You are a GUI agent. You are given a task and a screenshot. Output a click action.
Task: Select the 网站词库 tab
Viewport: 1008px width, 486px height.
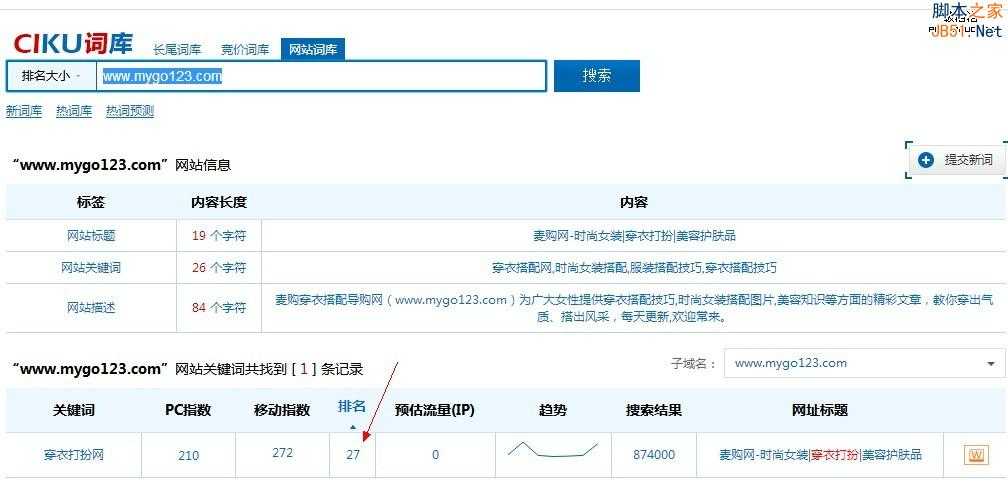tap(313, 50)
